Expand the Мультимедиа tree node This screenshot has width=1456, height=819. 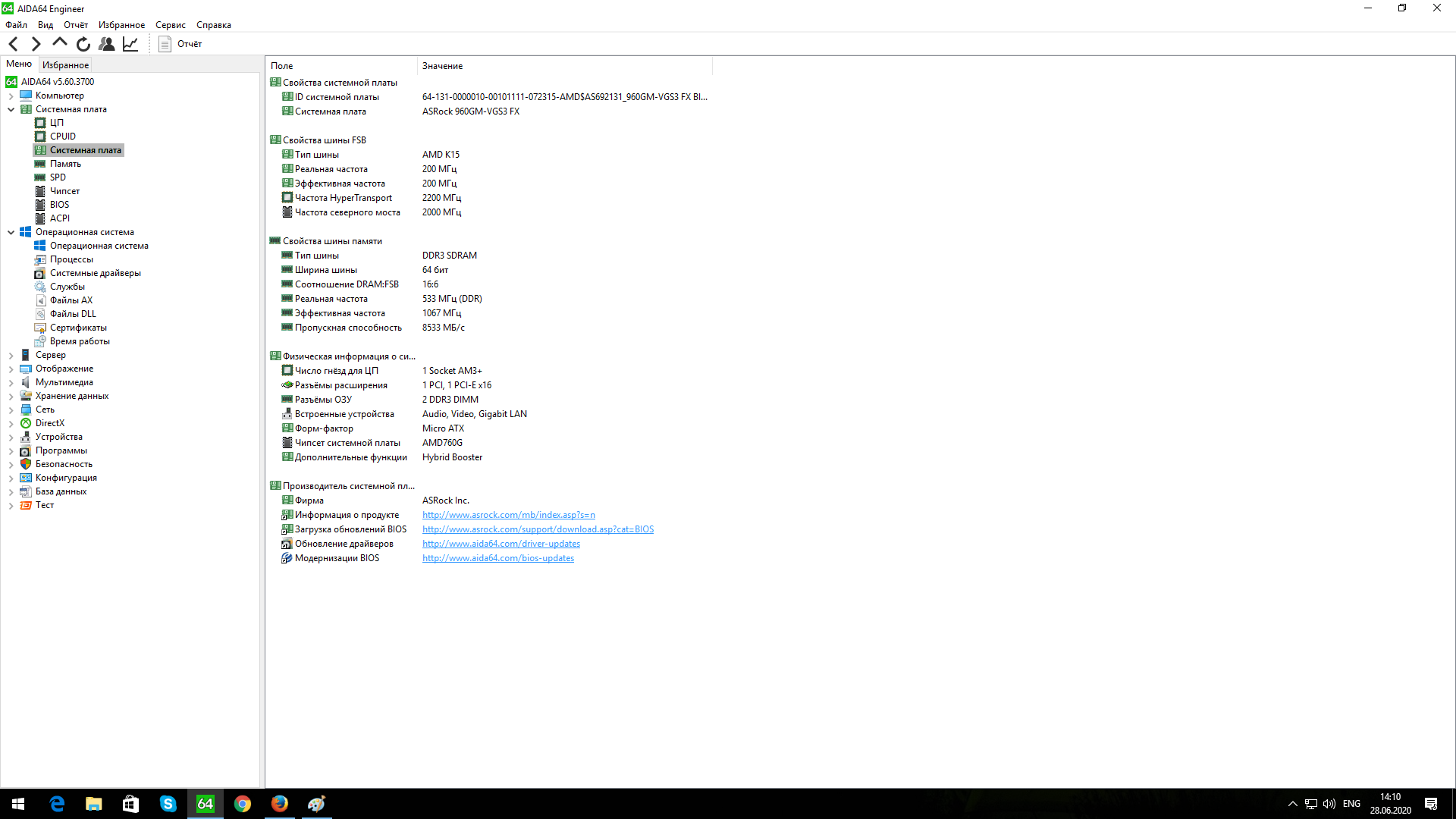11,382
